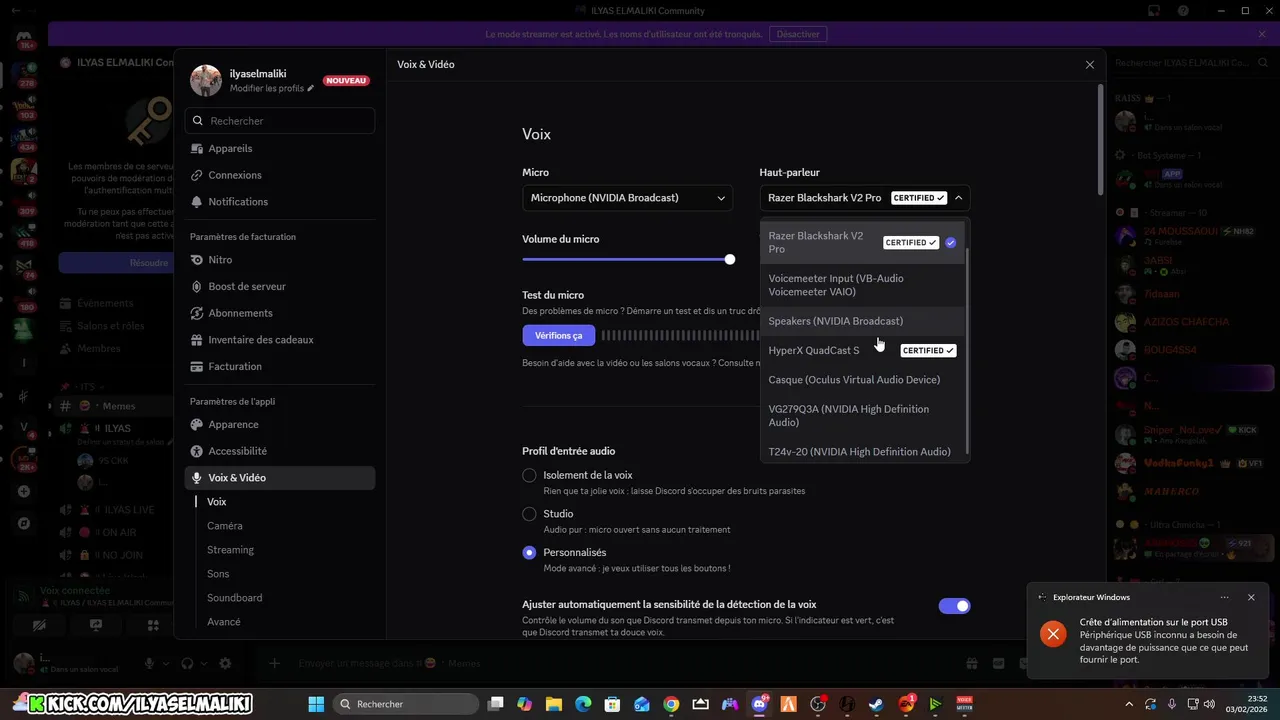Select Personnalisés audio profile radio

pyautogui.click(x=530, y=553)
